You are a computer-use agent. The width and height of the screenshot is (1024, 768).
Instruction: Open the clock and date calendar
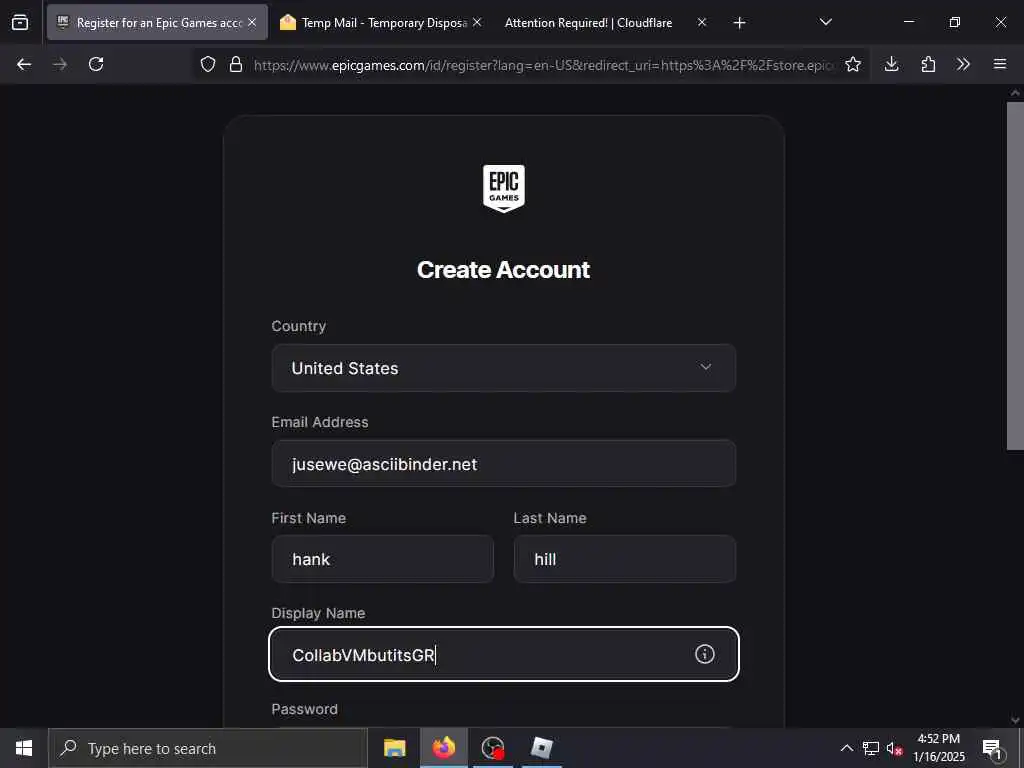(938, 748)
